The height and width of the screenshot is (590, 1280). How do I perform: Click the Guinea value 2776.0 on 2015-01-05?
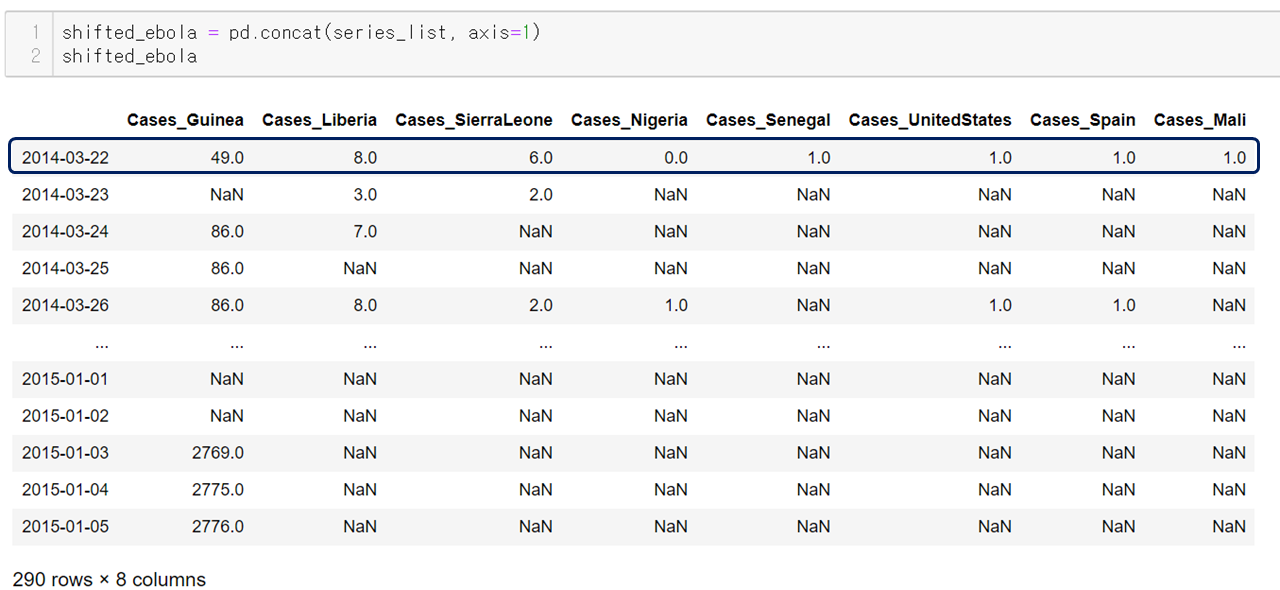pyautogui.click(x=218, y=527)
